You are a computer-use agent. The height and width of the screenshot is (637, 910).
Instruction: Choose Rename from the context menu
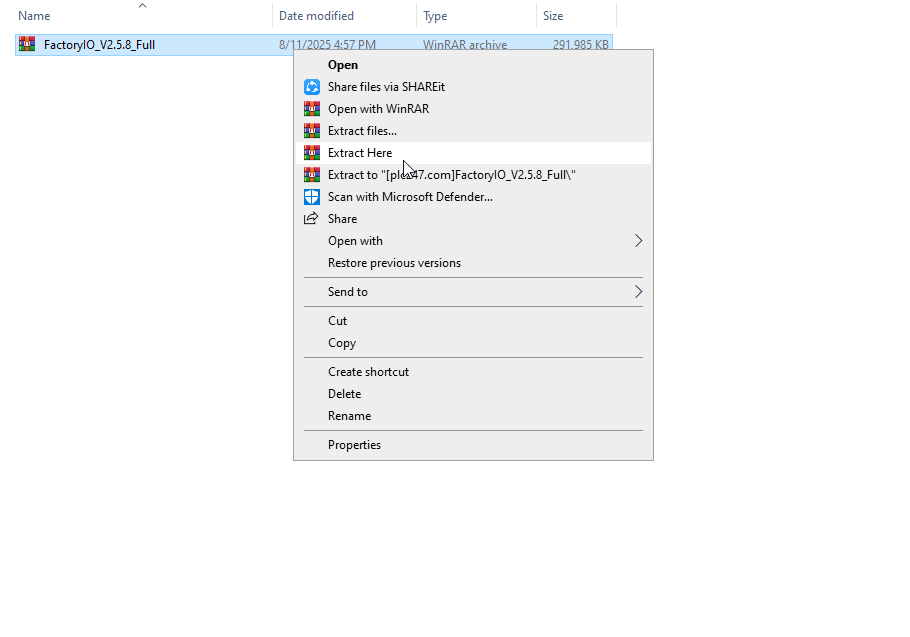(474, 416)
